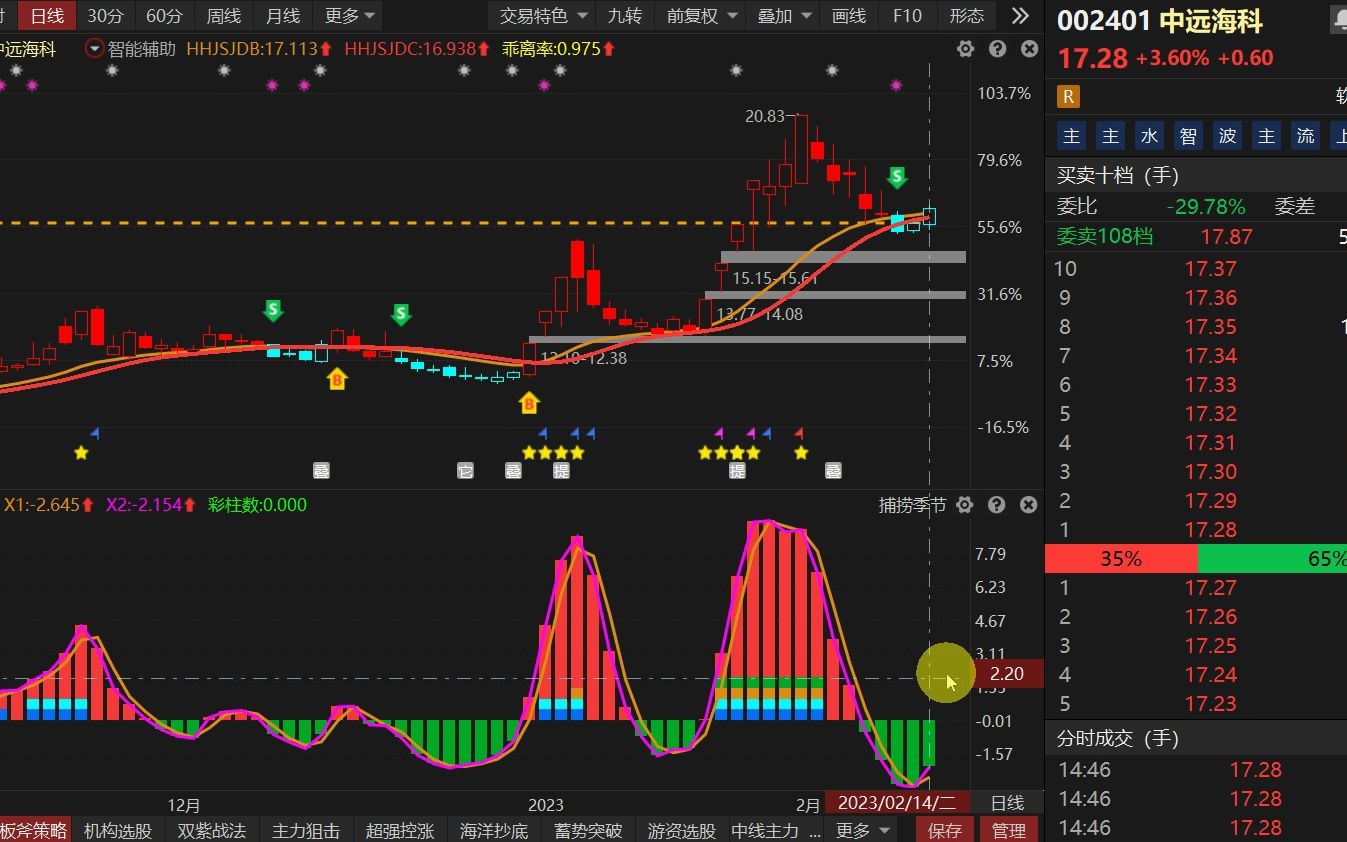Open main chart indicator settings gear
Image resolution: width=1347 pixels, height=842 pixels.
965,49
